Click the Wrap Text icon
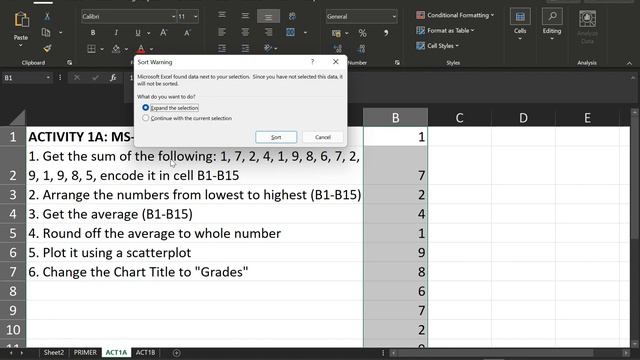This screenshot has height=360, width=640. tap(292, 16)
